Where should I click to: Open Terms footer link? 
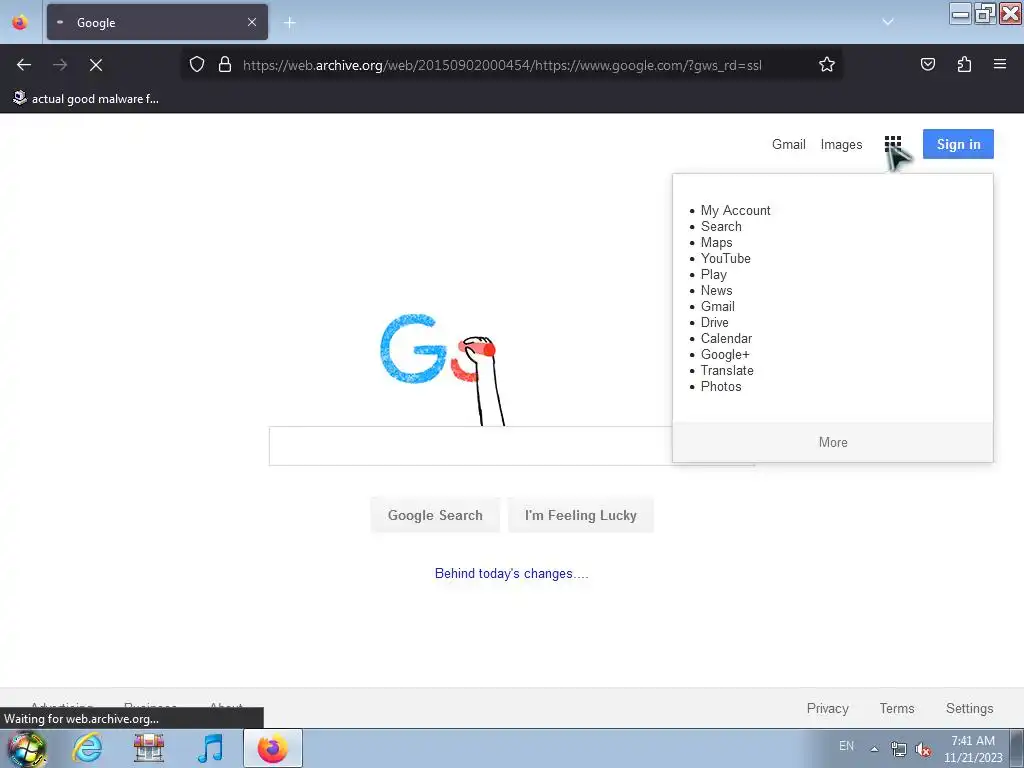pos(897,709)
